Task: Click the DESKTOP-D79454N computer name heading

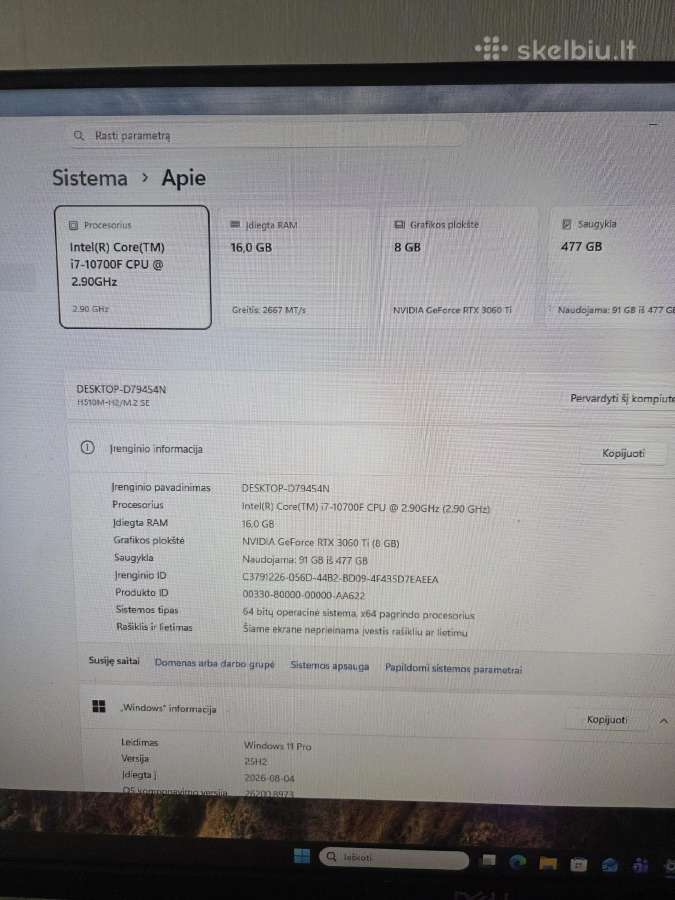Action: (x=121, y=389)
